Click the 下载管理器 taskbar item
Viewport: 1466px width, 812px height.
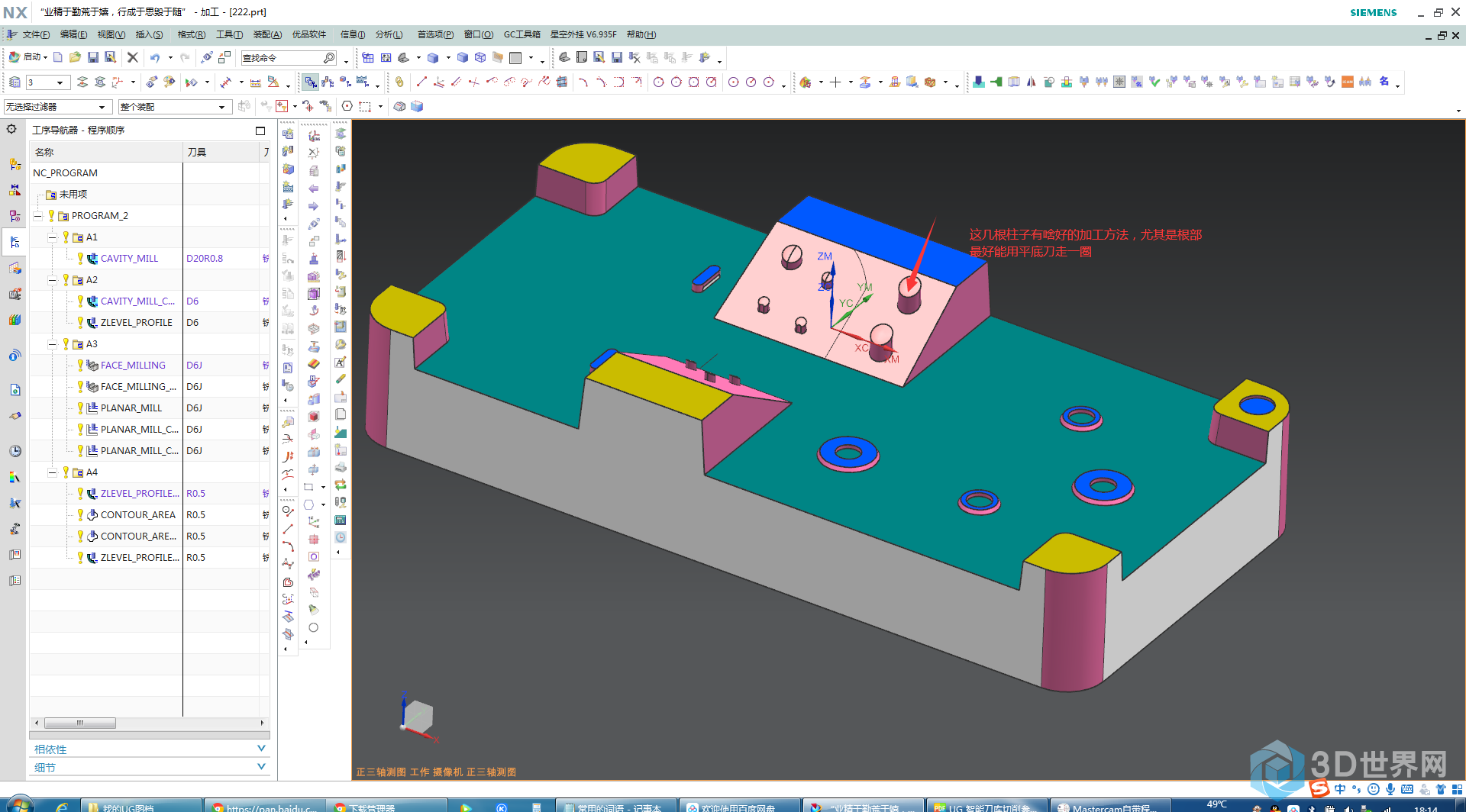[x=386, y=807]
